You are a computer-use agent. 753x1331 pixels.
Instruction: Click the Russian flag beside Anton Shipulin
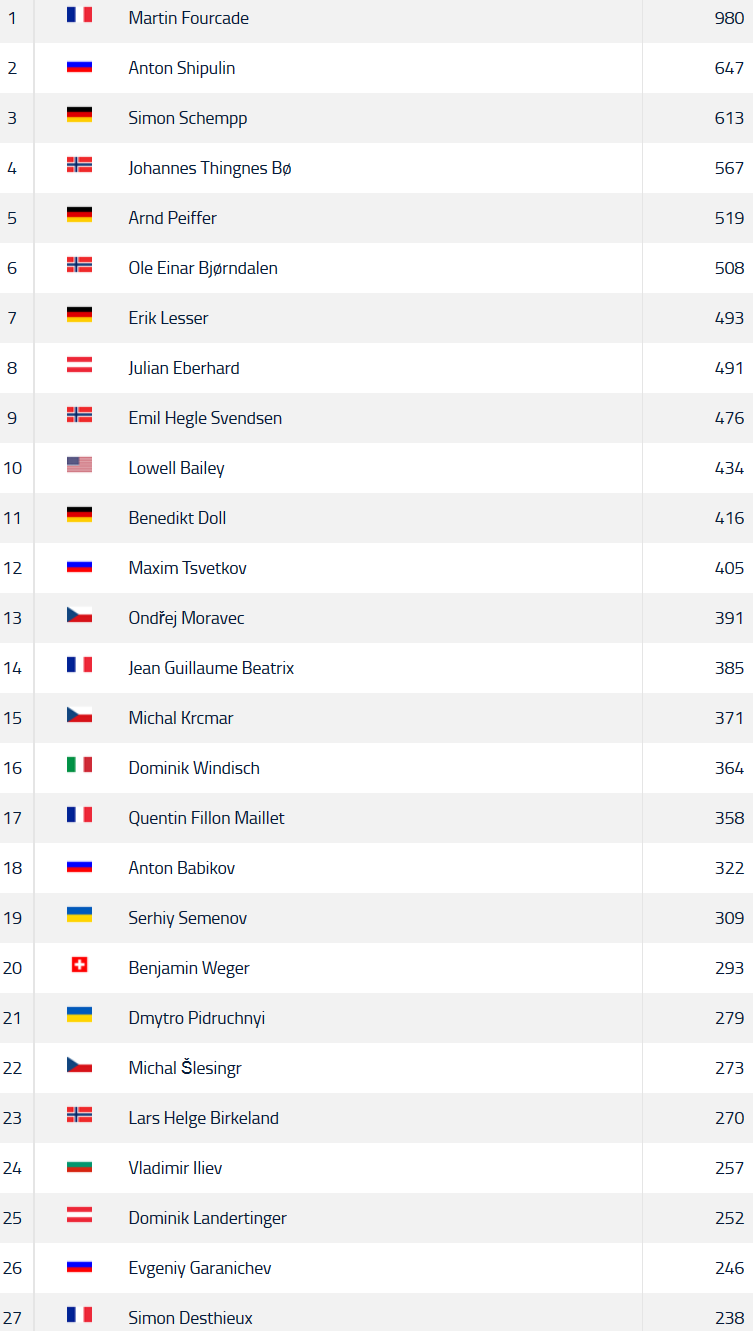(79, 65)
